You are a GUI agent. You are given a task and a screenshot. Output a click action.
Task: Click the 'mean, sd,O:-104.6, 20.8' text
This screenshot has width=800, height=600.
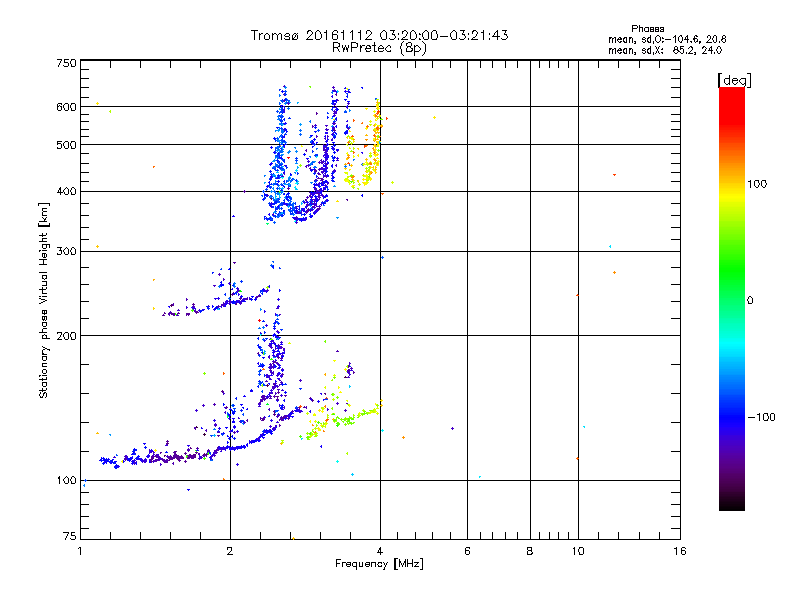click(667, 39)
